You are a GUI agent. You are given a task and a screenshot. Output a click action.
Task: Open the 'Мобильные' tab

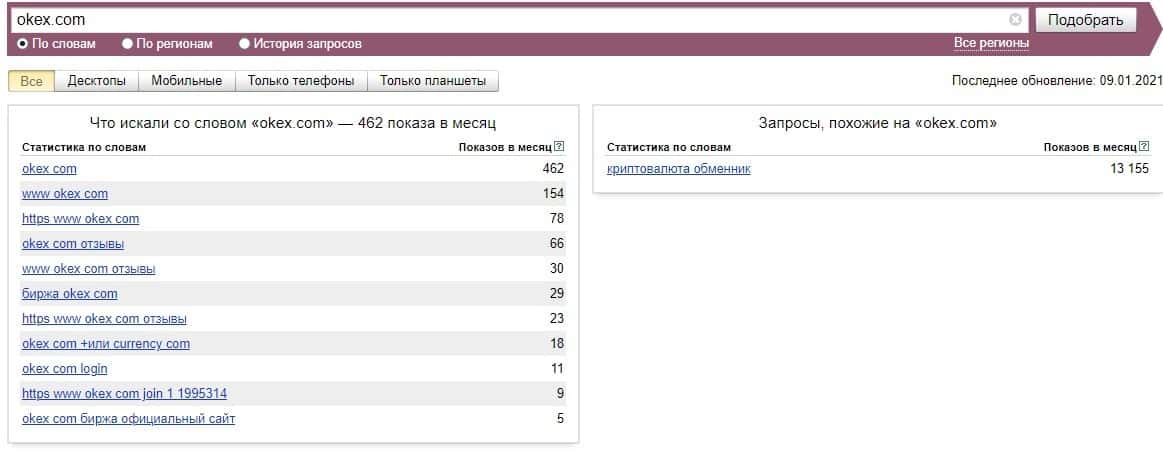[187, 81]
